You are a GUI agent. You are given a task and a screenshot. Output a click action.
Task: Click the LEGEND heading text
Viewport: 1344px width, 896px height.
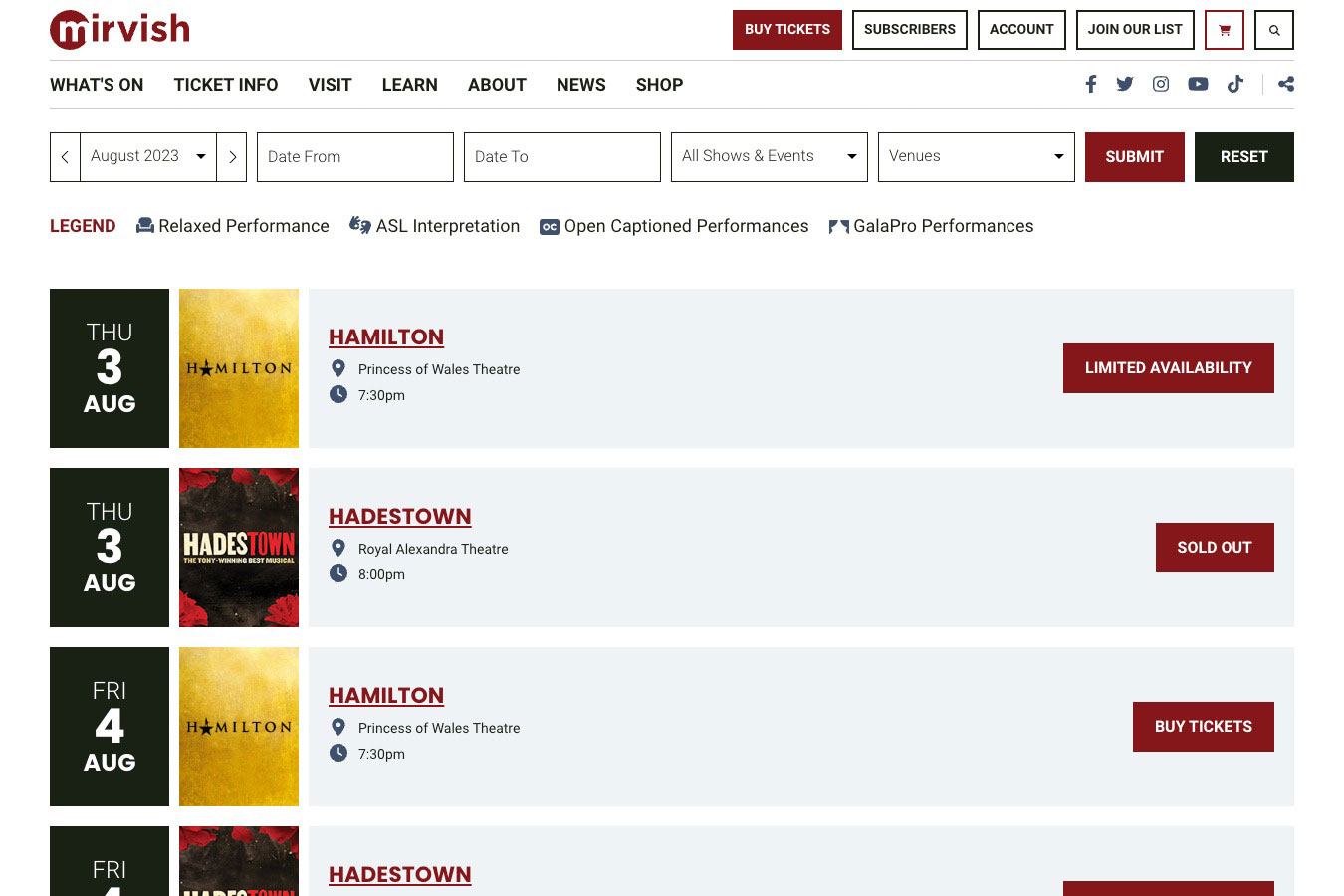83,226
